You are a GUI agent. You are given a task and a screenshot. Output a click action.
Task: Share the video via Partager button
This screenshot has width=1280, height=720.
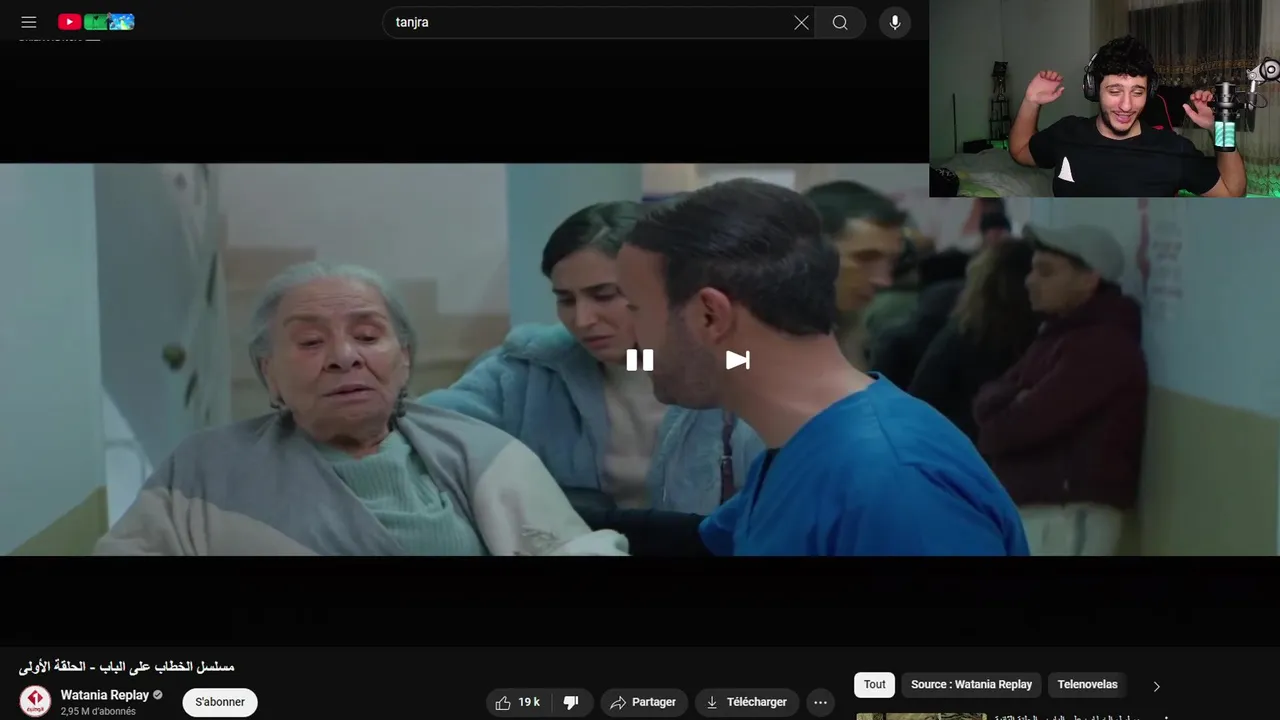pos(643,702)
